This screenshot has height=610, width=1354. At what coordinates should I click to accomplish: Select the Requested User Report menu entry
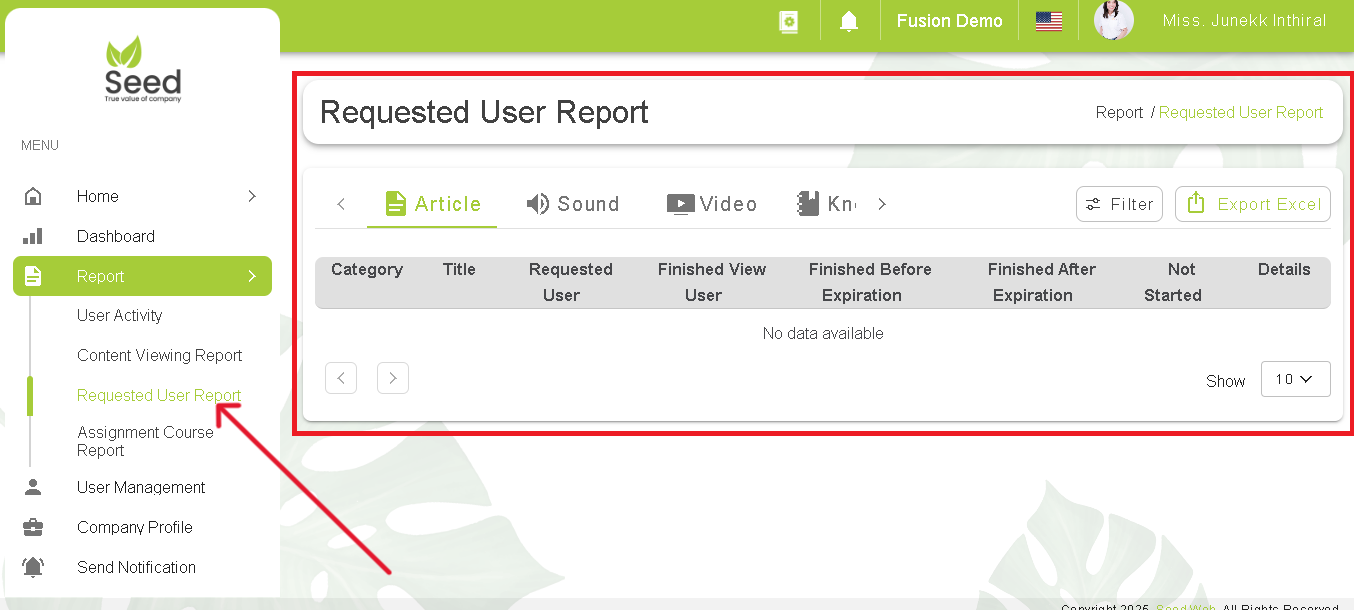point(158,395)
